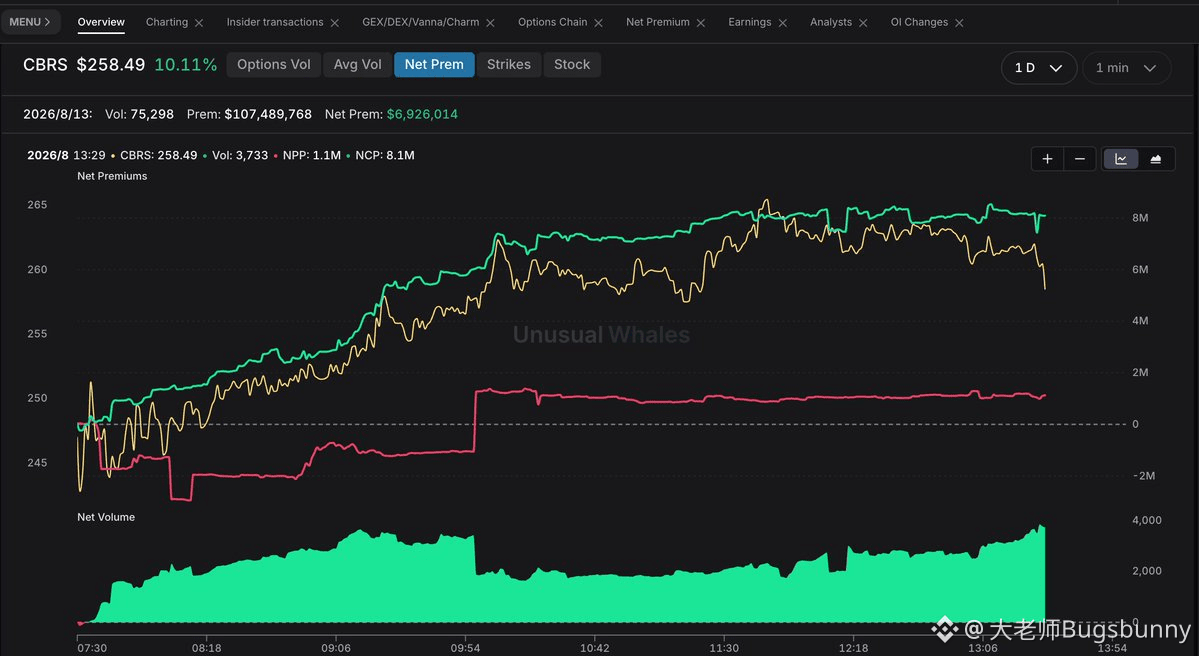Close the OI Changes tab
1199x656 pixels.
(x=959, y=23)
